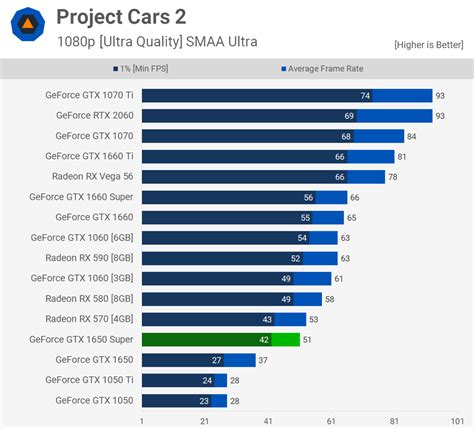This screenshot has width=474, height=428.
Task: Click the Average Frame Rate legend square
Action: (284, 69)
